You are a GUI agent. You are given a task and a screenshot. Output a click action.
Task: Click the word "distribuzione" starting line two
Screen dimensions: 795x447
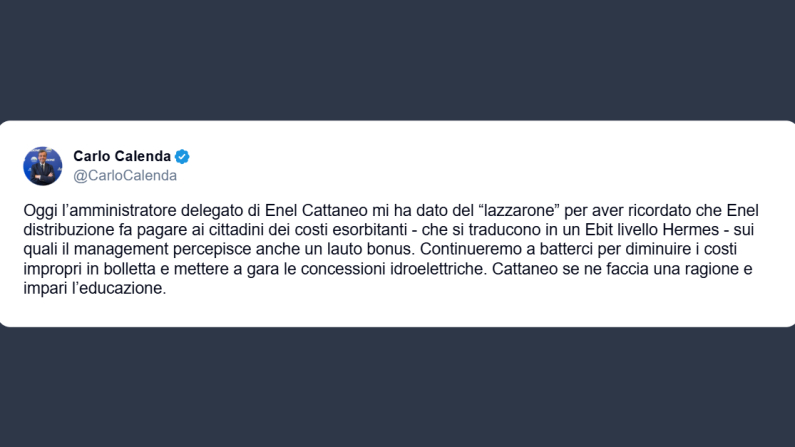(x=67, y=231)
